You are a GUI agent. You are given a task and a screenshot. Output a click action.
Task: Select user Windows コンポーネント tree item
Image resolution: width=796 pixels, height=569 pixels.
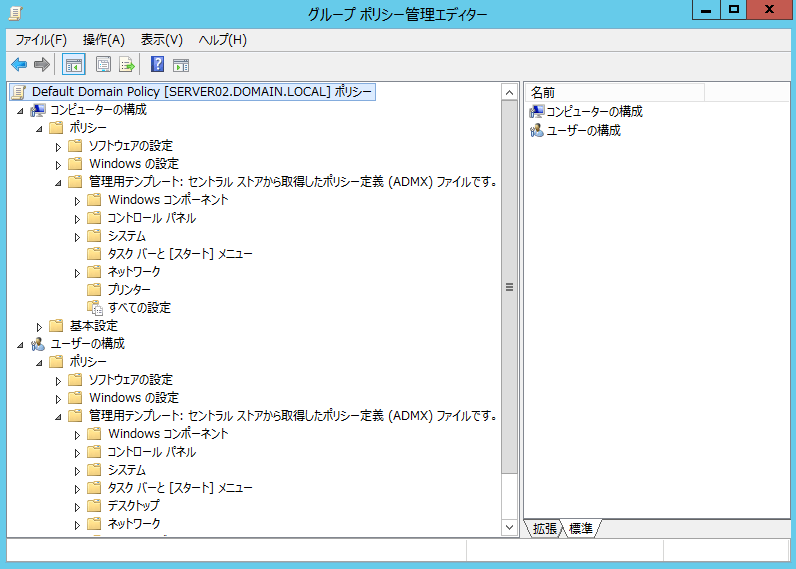(x=168, y=434)
